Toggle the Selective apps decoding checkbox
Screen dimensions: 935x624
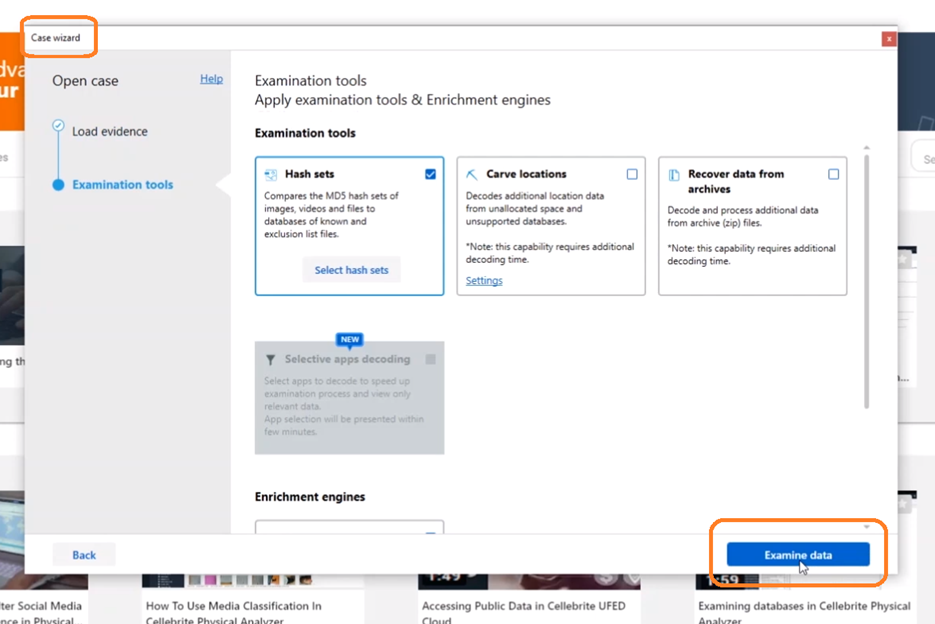tap(431, 359)
